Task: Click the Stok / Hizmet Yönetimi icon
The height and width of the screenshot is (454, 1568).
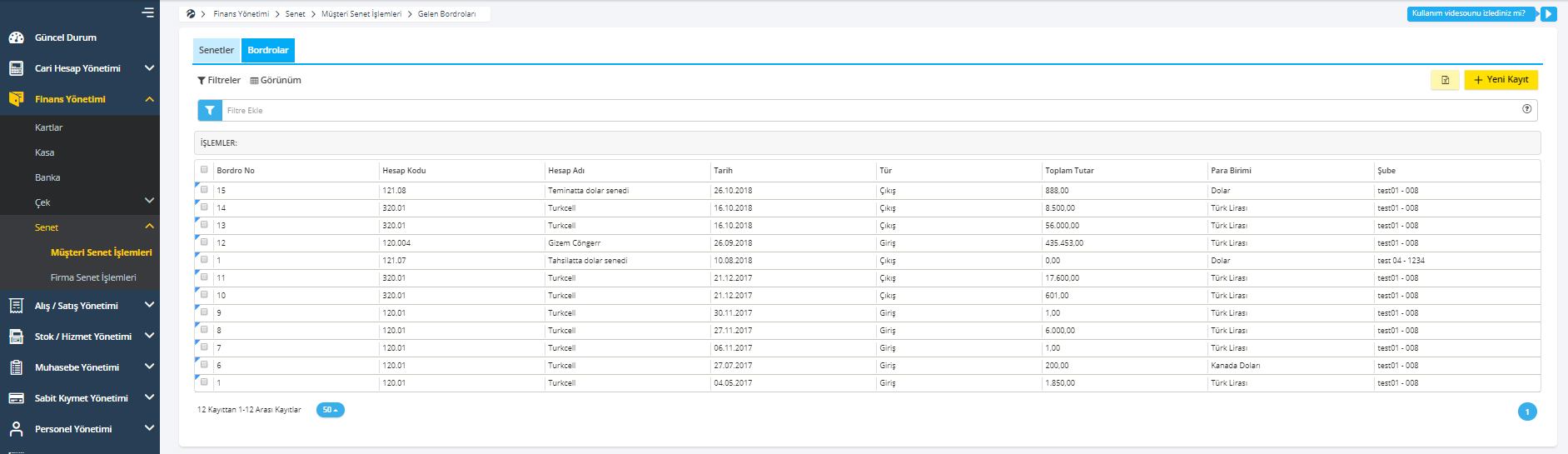Action: tap(16, 337)
